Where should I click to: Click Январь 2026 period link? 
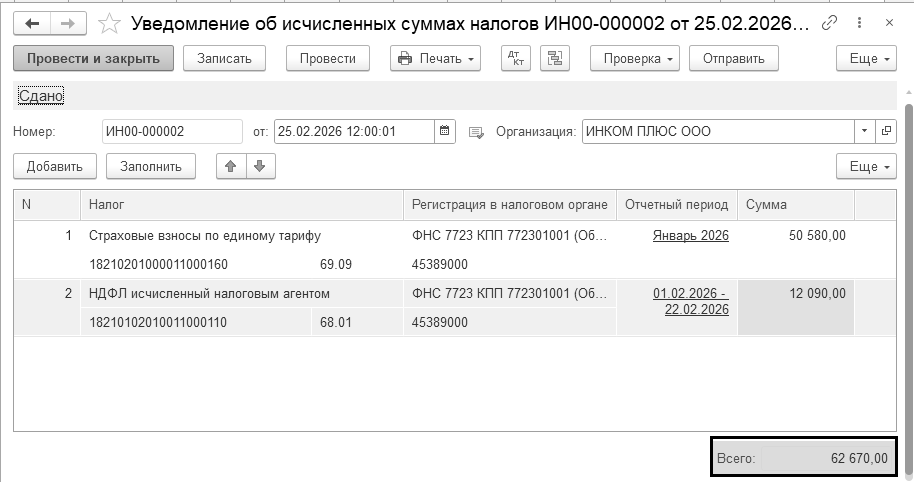pyautogui.click(x=690, y=236)
